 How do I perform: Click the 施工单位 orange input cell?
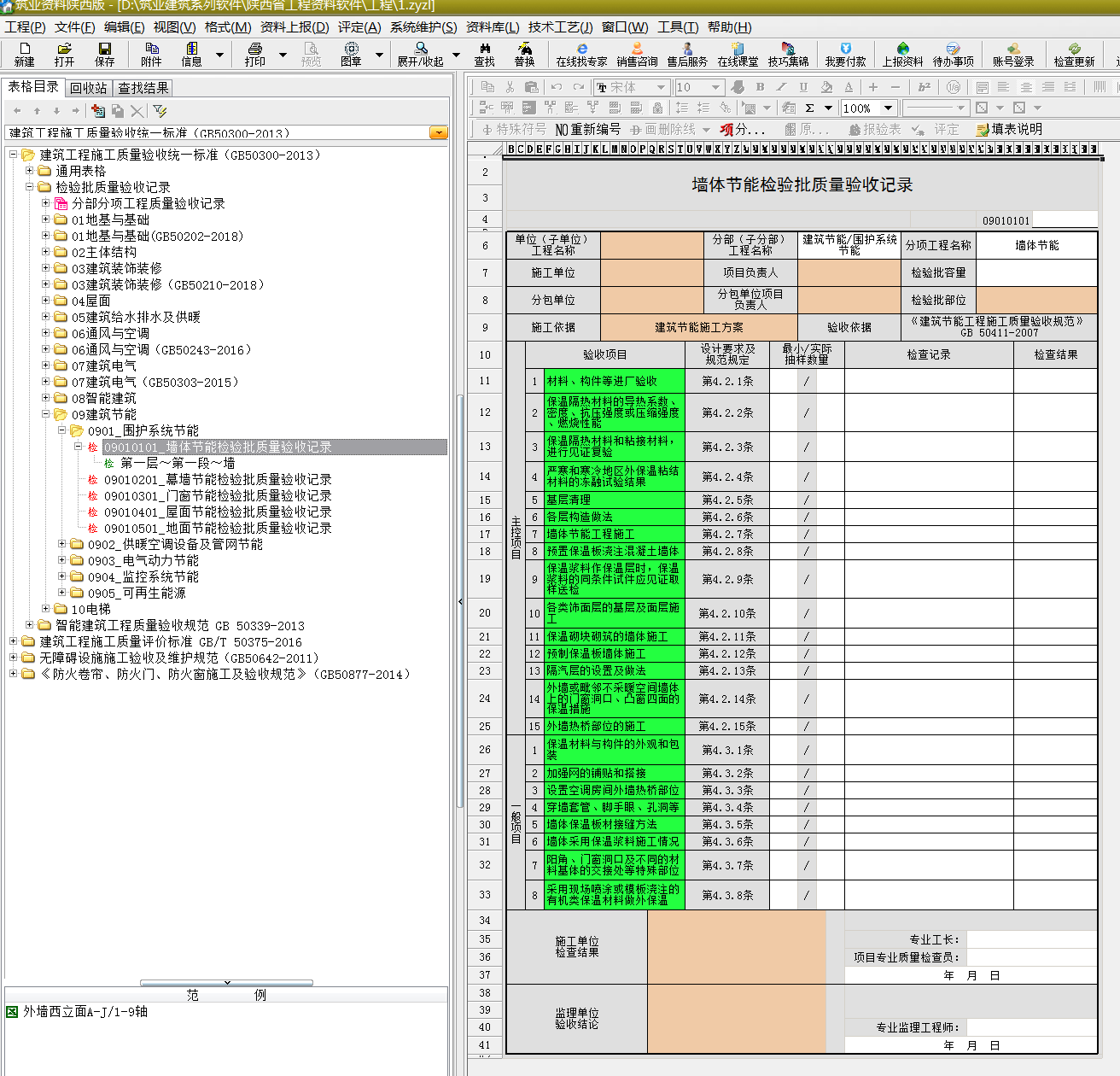(x=651, y=272)
